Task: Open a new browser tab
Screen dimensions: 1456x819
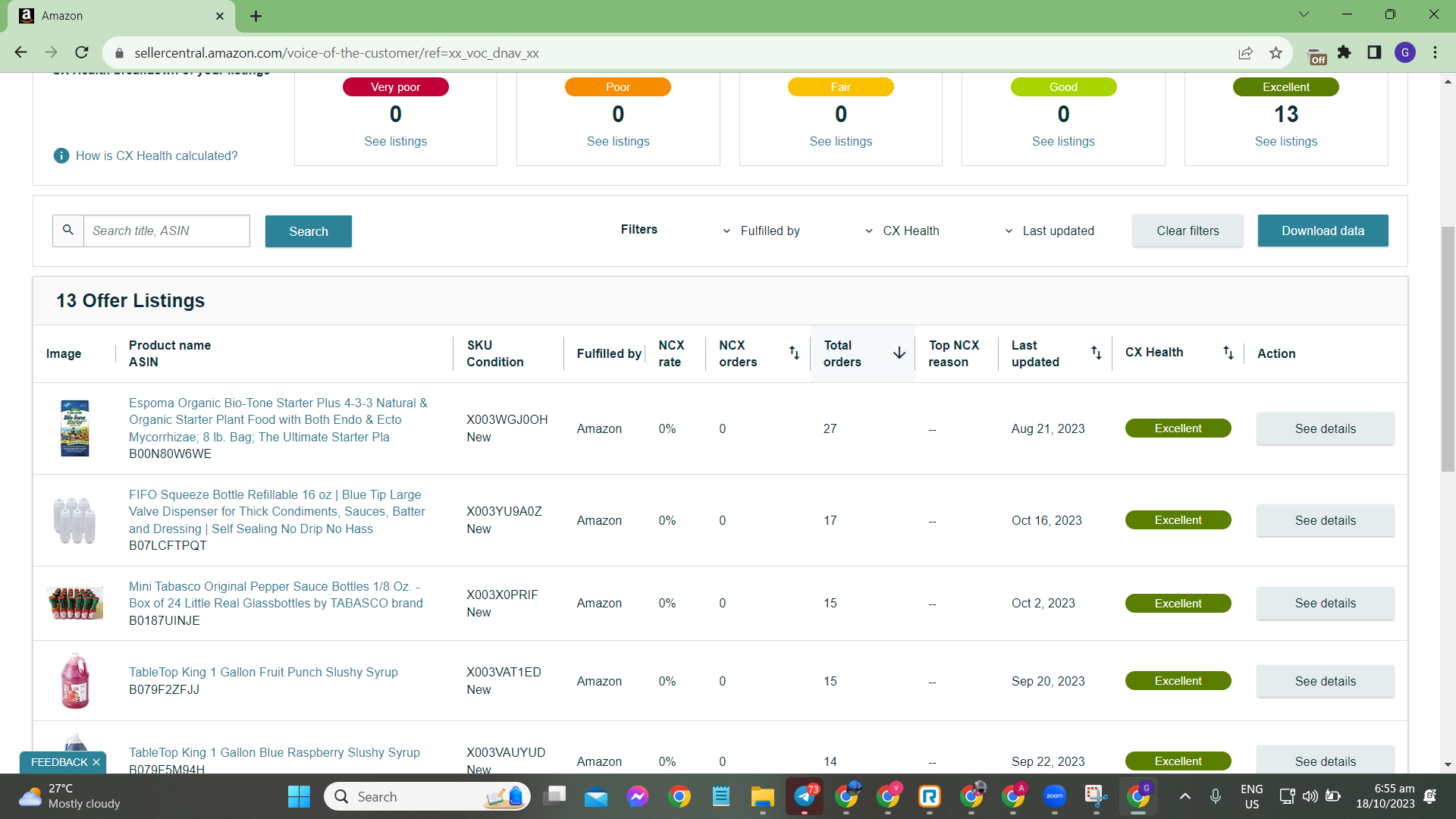Action: pos(256,16)
